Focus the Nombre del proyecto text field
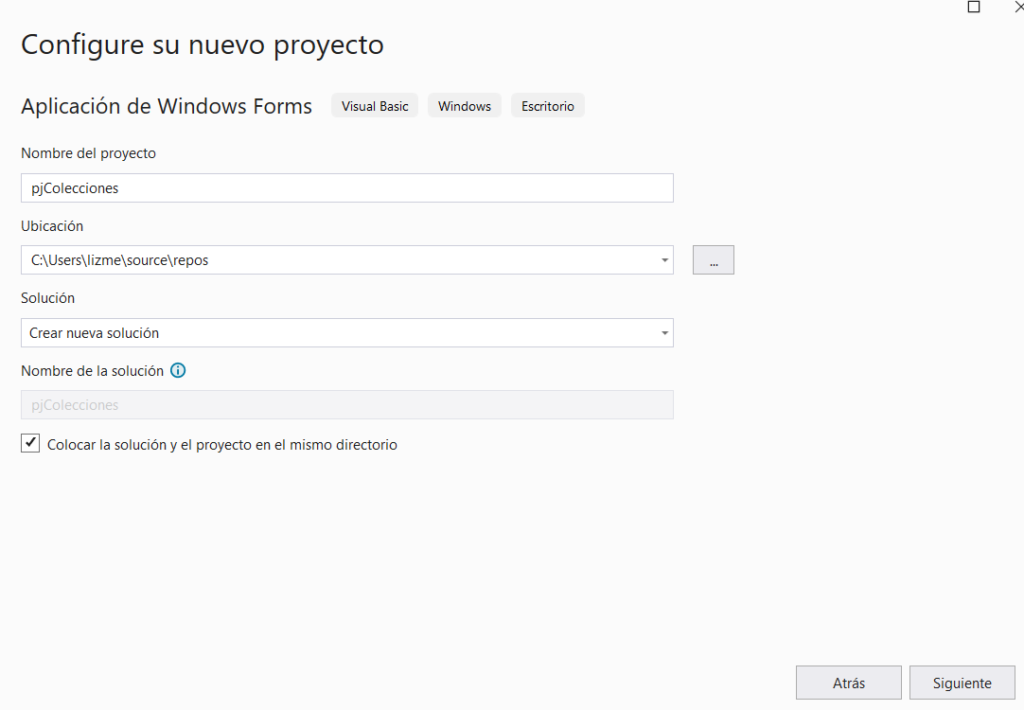The image size is (1024, 710). (x=347, y=188)
